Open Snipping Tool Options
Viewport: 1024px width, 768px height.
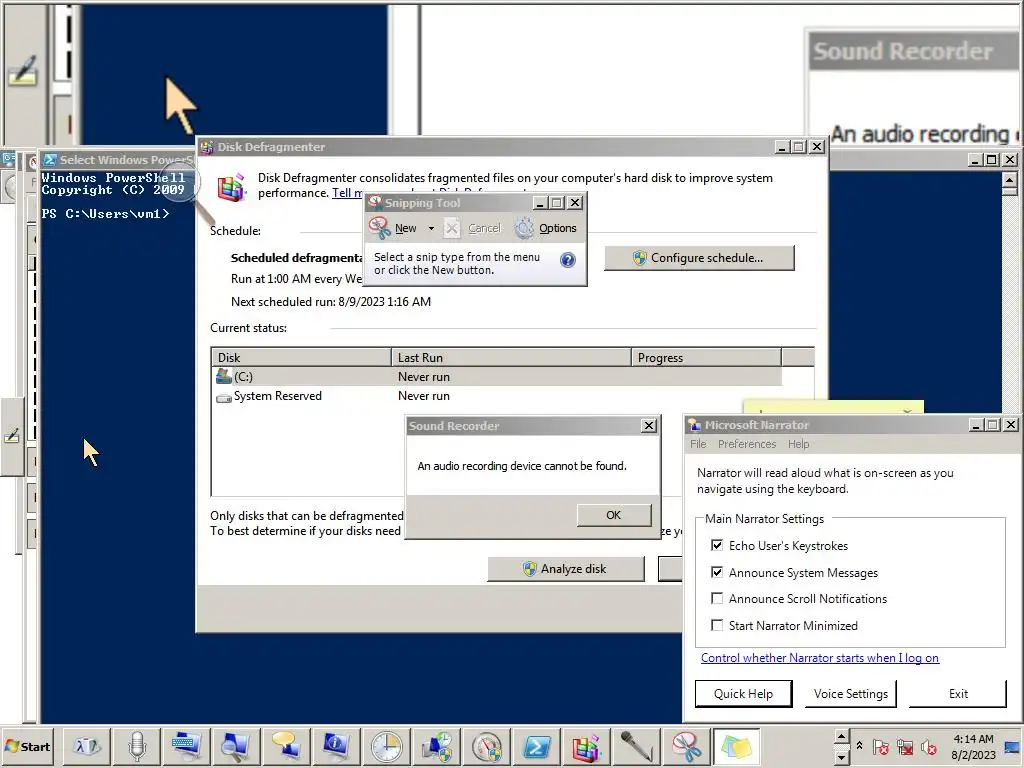(546, 228)
